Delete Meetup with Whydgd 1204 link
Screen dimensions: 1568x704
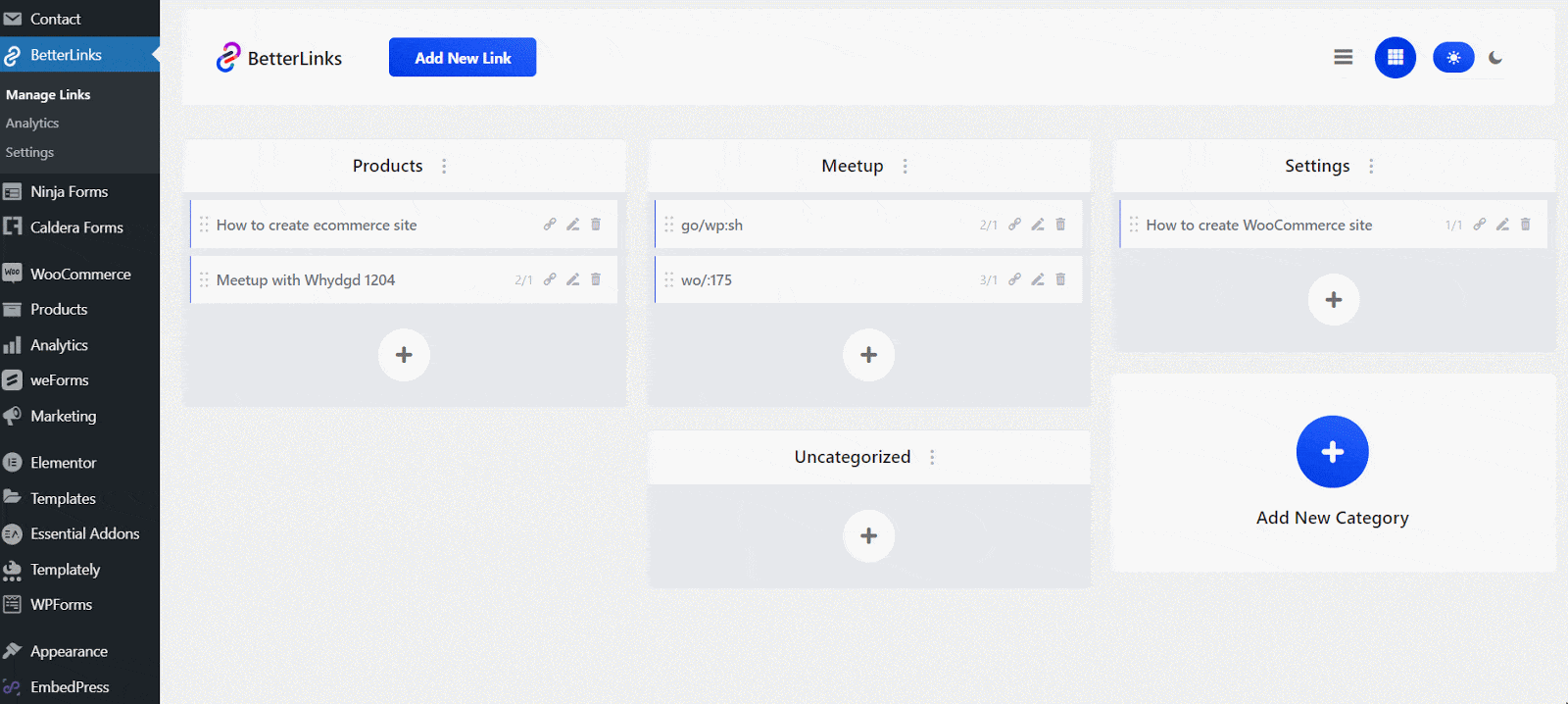(596, 279)
